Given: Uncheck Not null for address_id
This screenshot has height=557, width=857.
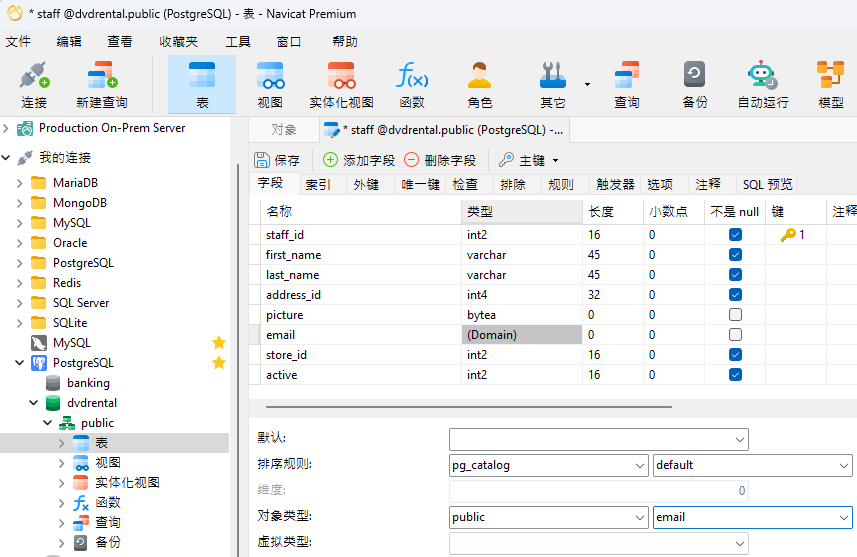Looking at the screenshot, I should click(x=735, y=295).
